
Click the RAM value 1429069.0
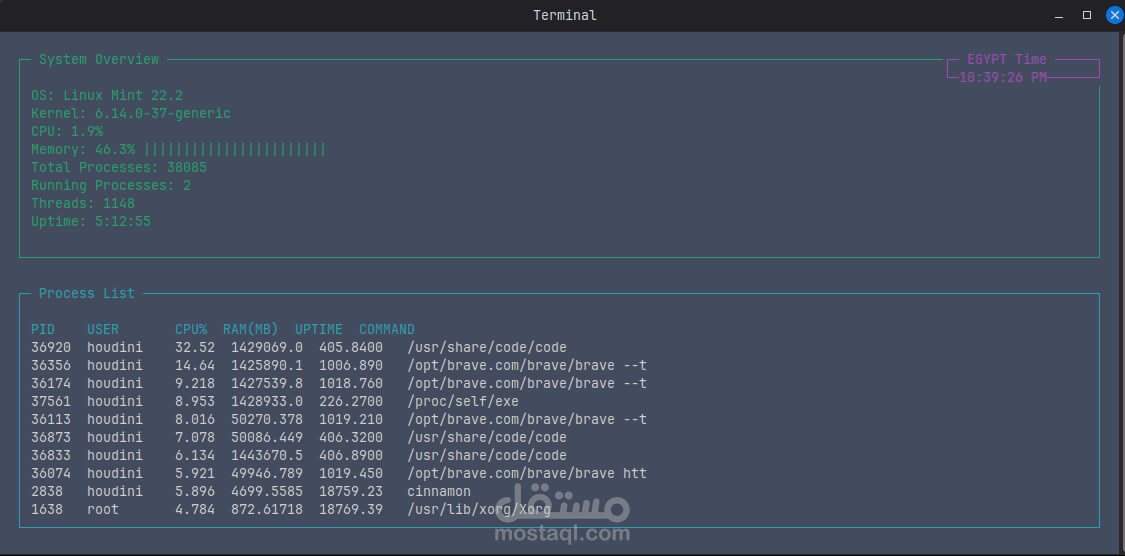pos(267,347)
